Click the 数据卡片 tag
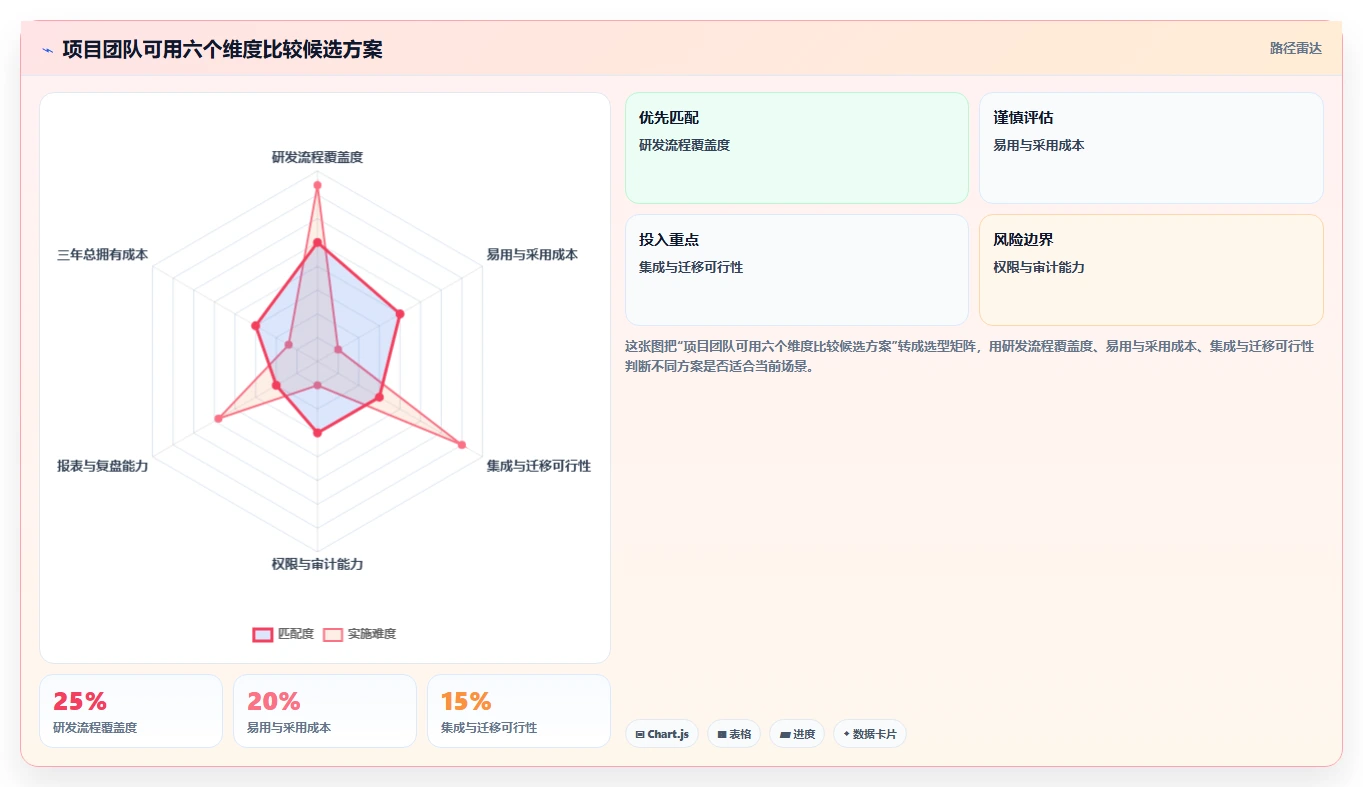Image resolution: width=1363 pixels, height=787 pixels. [870, 734]
